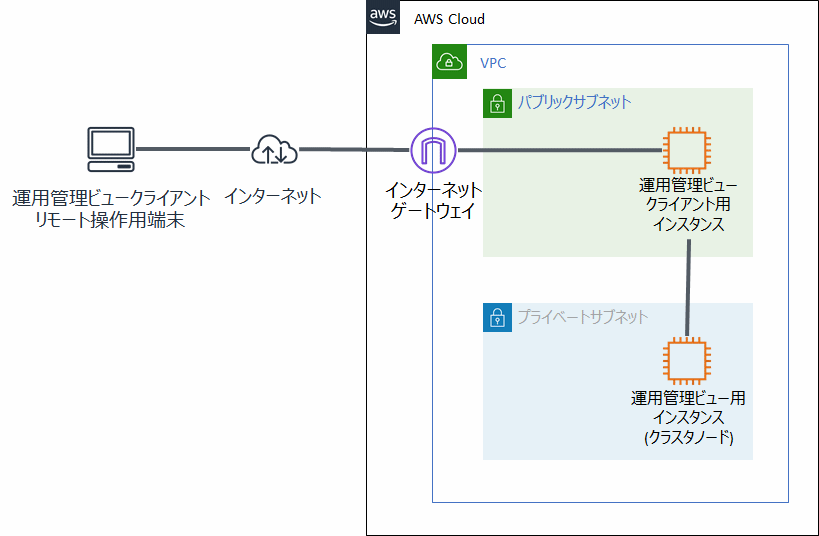Image resolution: width=819 pixels, height=536 pixels.
Task: Click the インターネットゲートウェイ text label
Action: [x=434, y=200]
